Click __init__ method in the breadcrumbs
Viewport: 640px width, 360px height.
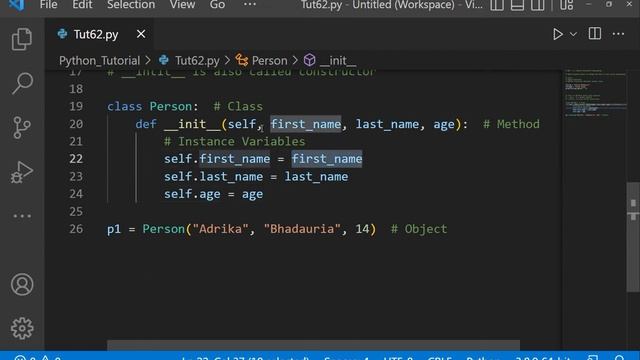[338, 61]
